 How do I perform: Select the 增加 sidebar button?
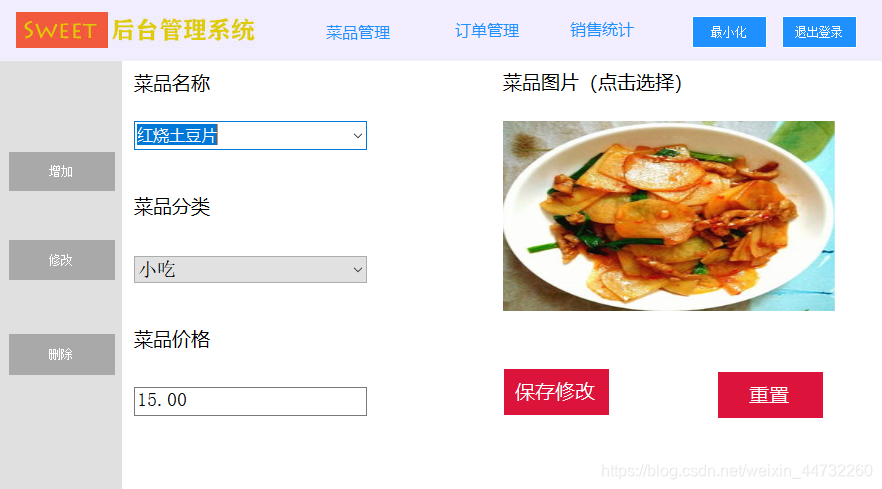[62, 171]
